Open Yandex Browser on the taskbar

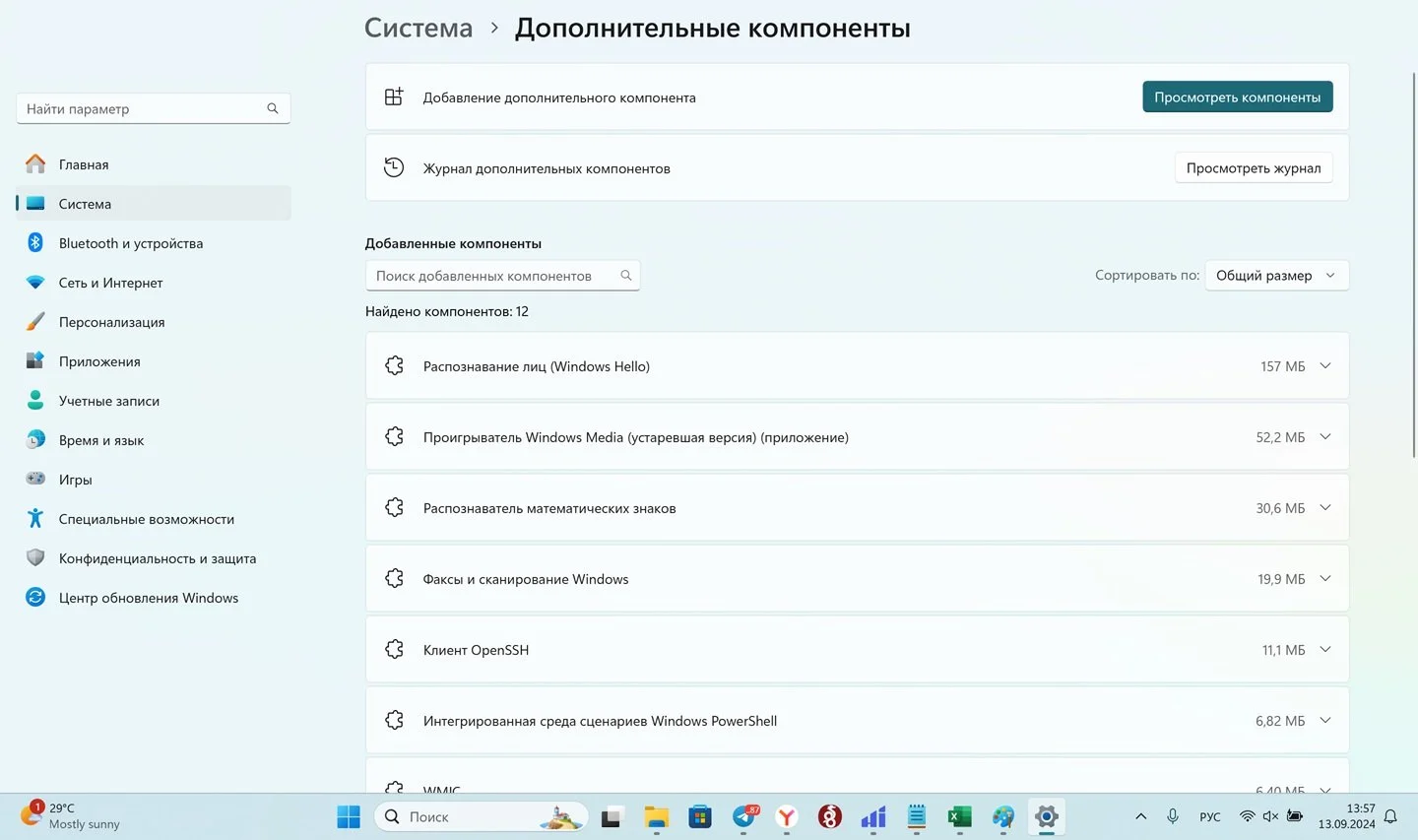[787, 816]
